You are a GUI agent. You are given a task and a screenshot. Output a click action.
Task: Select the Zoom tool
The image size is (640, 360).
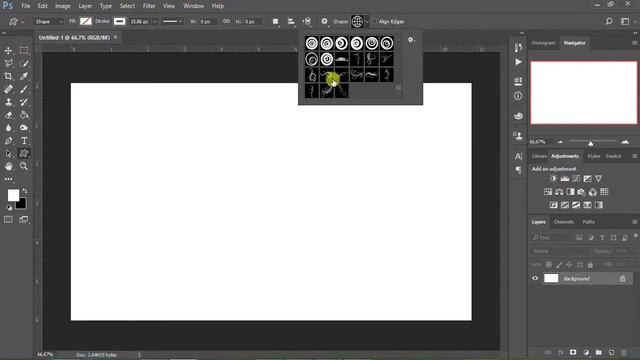pyautogui.click(x=24, y=166)
